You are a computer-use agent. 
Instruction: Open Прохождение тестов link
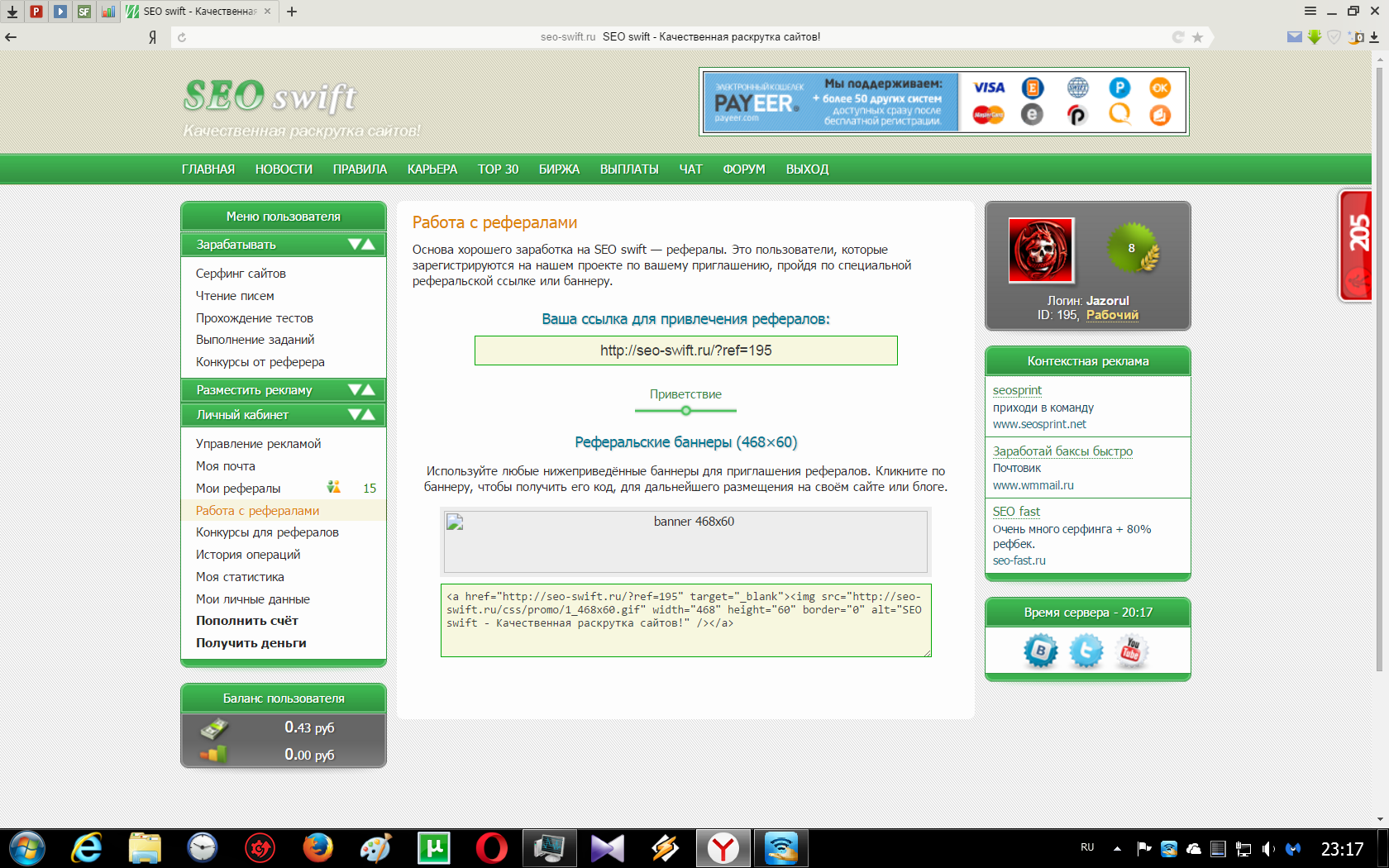pyautogui.click(x=255, y=318)
